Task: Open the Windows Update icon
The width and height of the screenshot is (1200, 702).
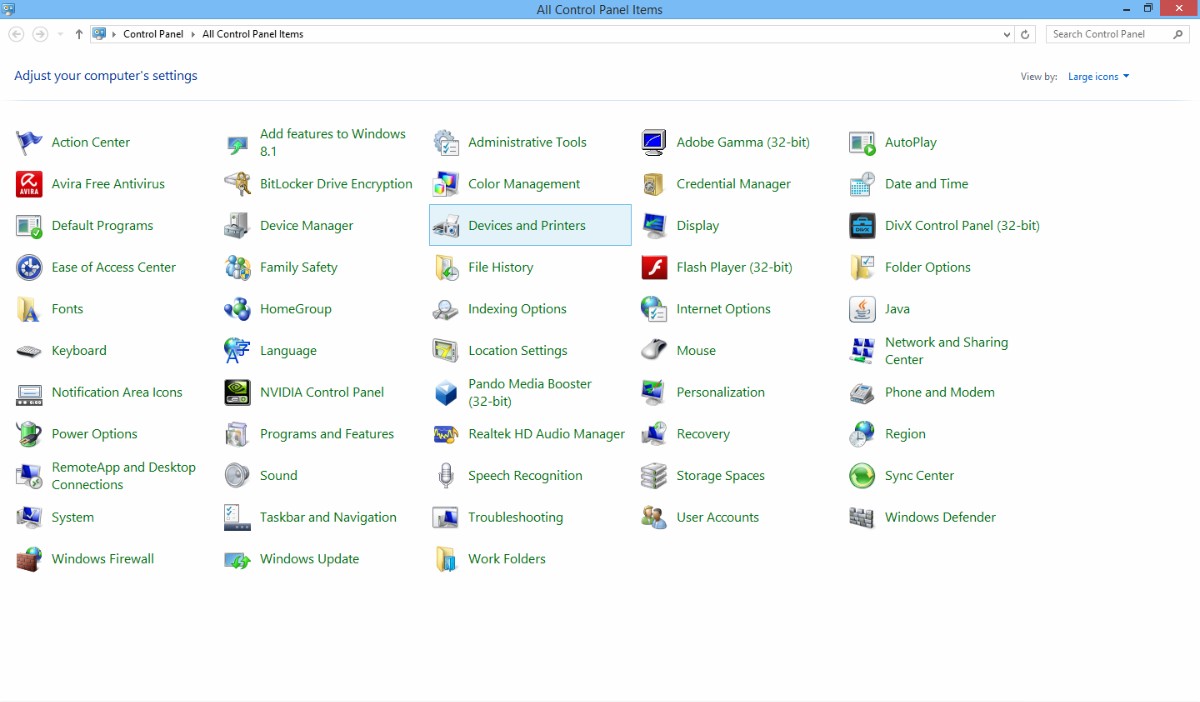Action: [x=237, y=559]
